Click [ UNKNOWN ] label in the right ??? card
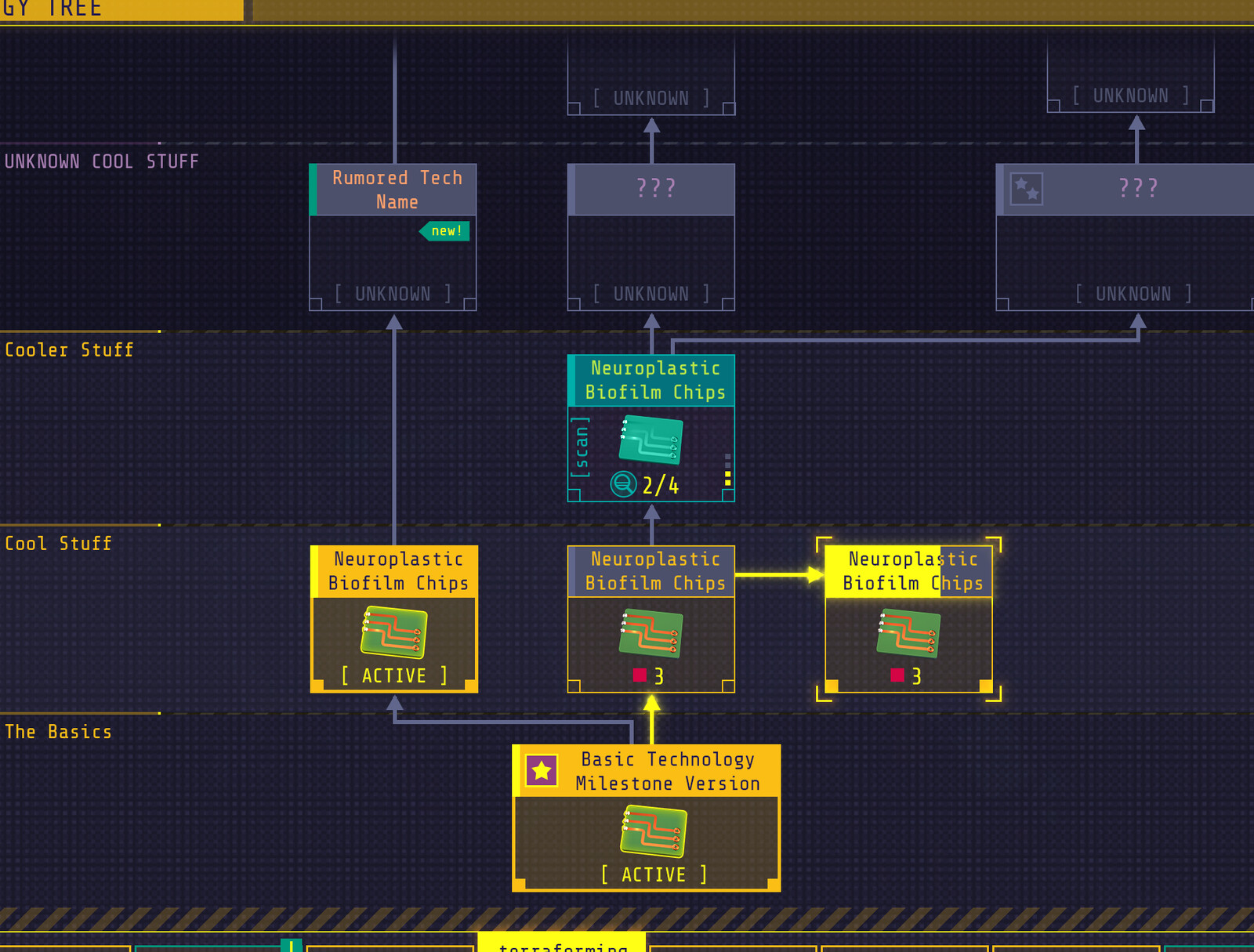 pos(1133,294)
